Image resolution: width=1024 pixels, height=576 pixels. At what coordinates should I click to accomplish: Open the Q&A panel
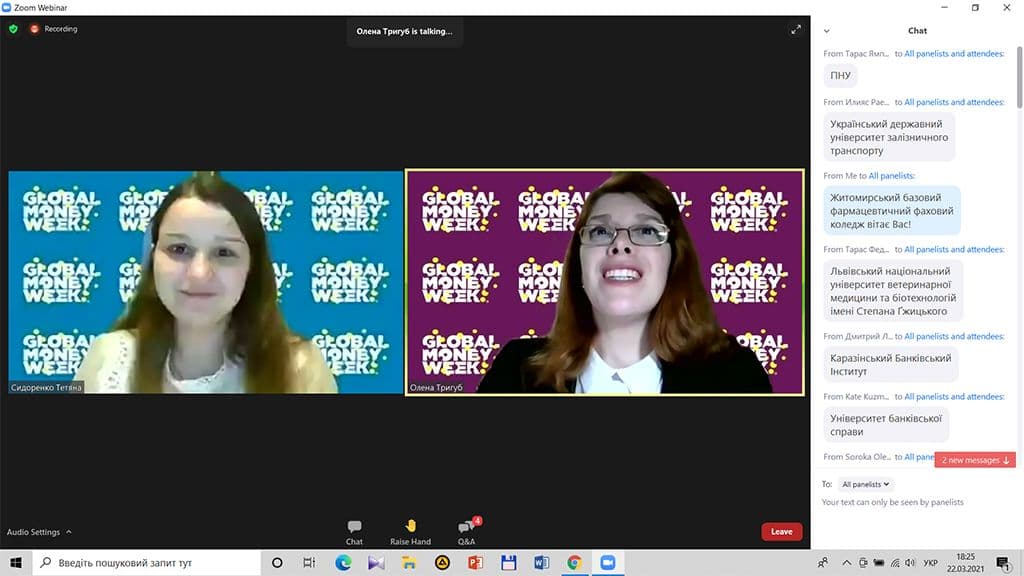coord(467,532)
